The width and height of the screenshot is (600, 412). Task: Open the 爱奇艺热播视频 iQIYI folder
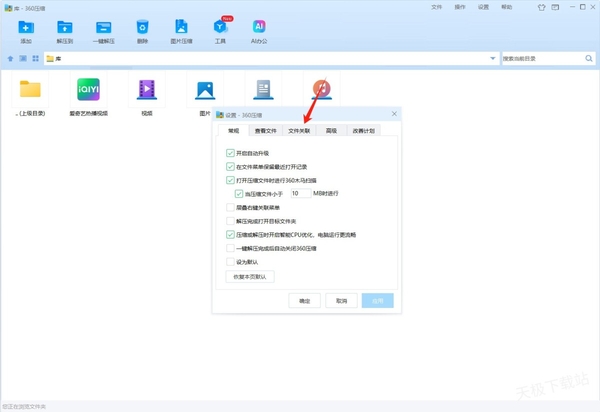click(x=88, y=91)
